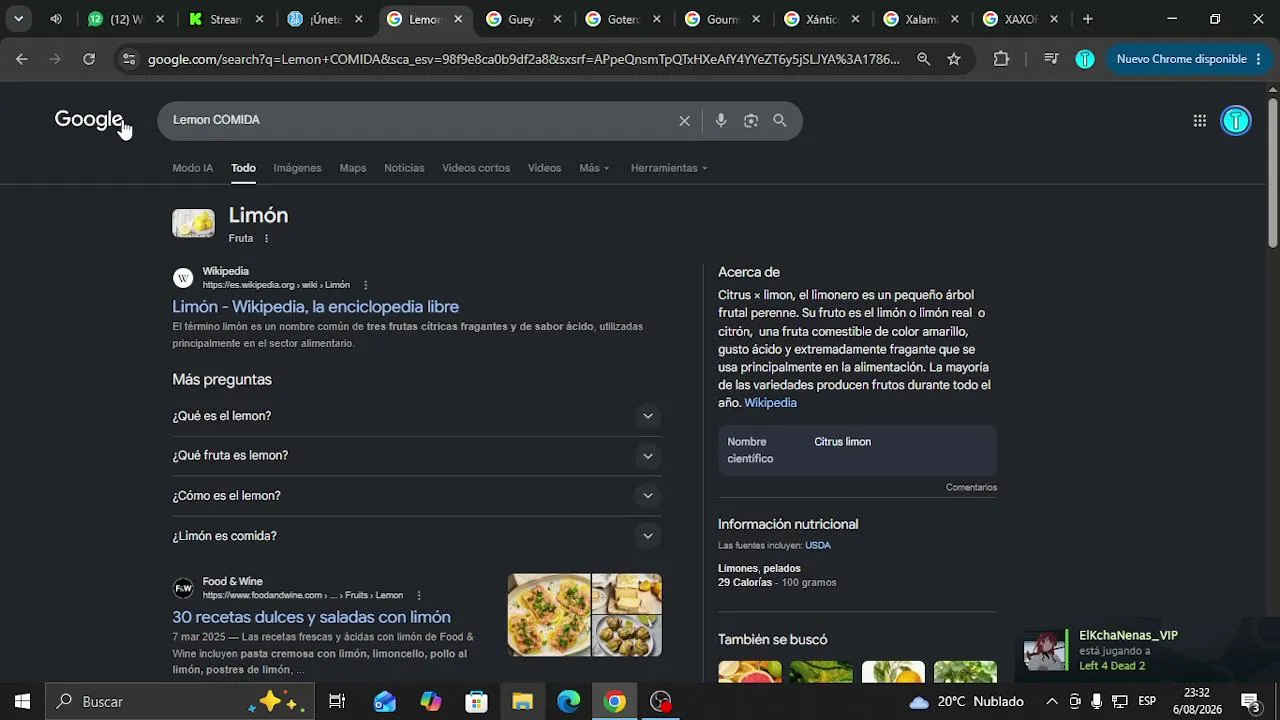The width and height of the screenshot is (1280, 720).
Task: View site information in the address bar
Action: click(128, 59)
